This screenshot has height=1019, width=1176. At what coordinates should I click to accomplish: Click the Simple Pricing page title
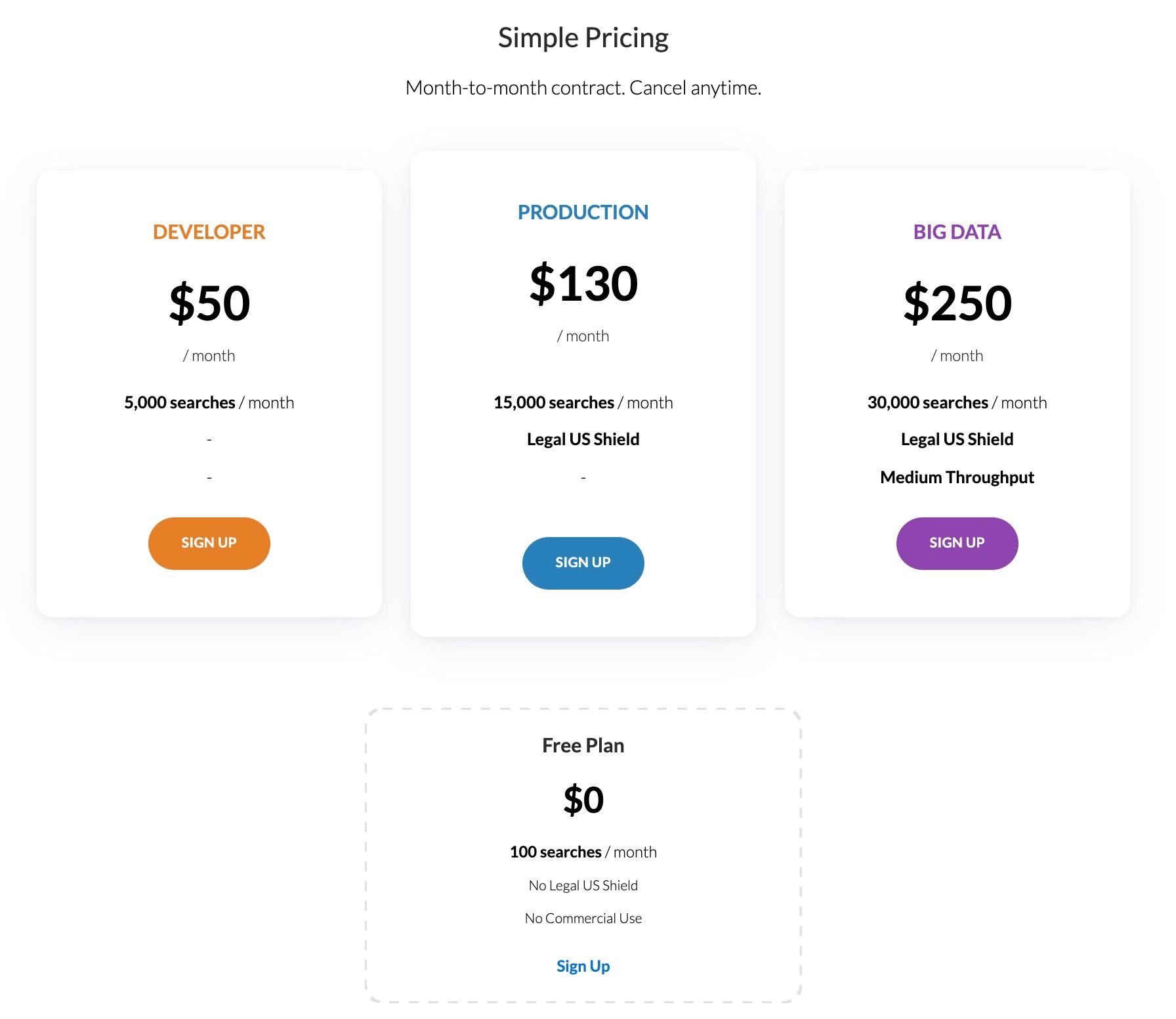point(583,38)
